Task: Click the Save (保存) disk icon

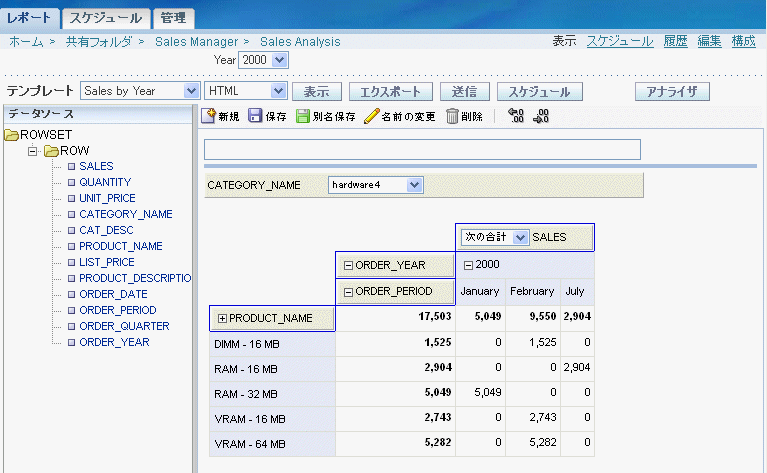Action: point(255,116)
